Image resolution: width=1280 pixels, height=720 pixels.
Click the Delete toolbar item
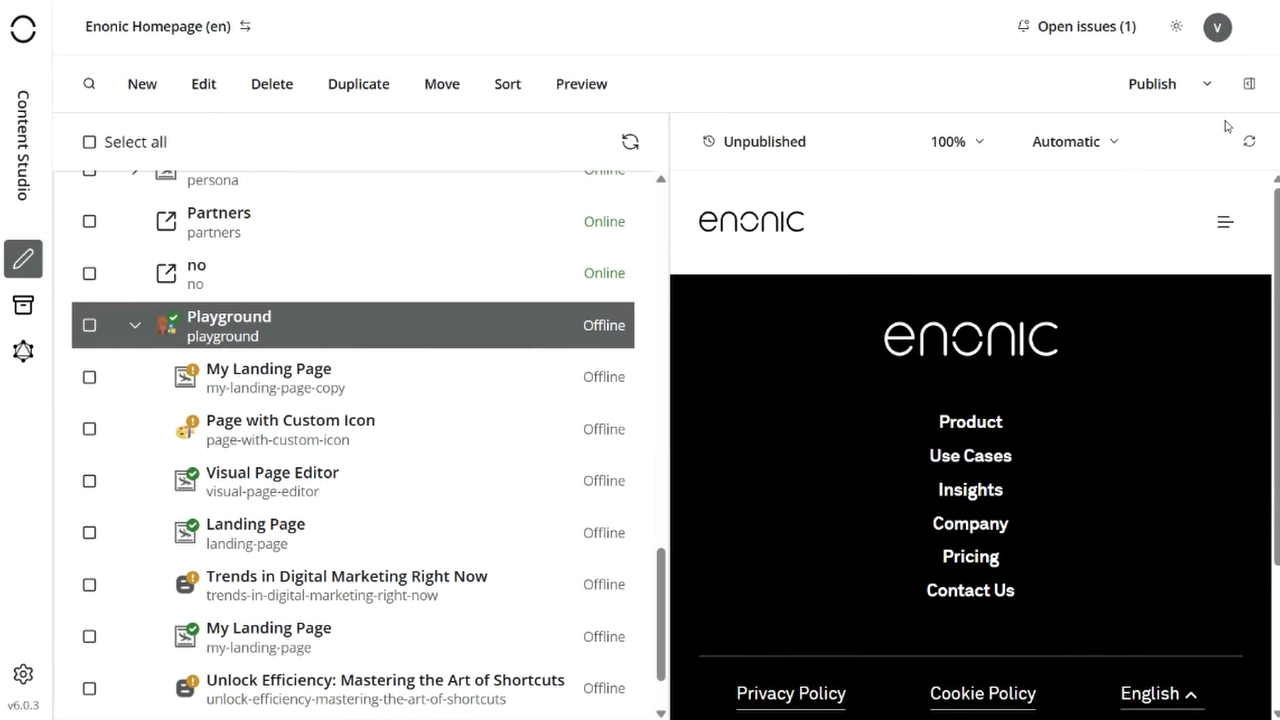coord(272,84)
